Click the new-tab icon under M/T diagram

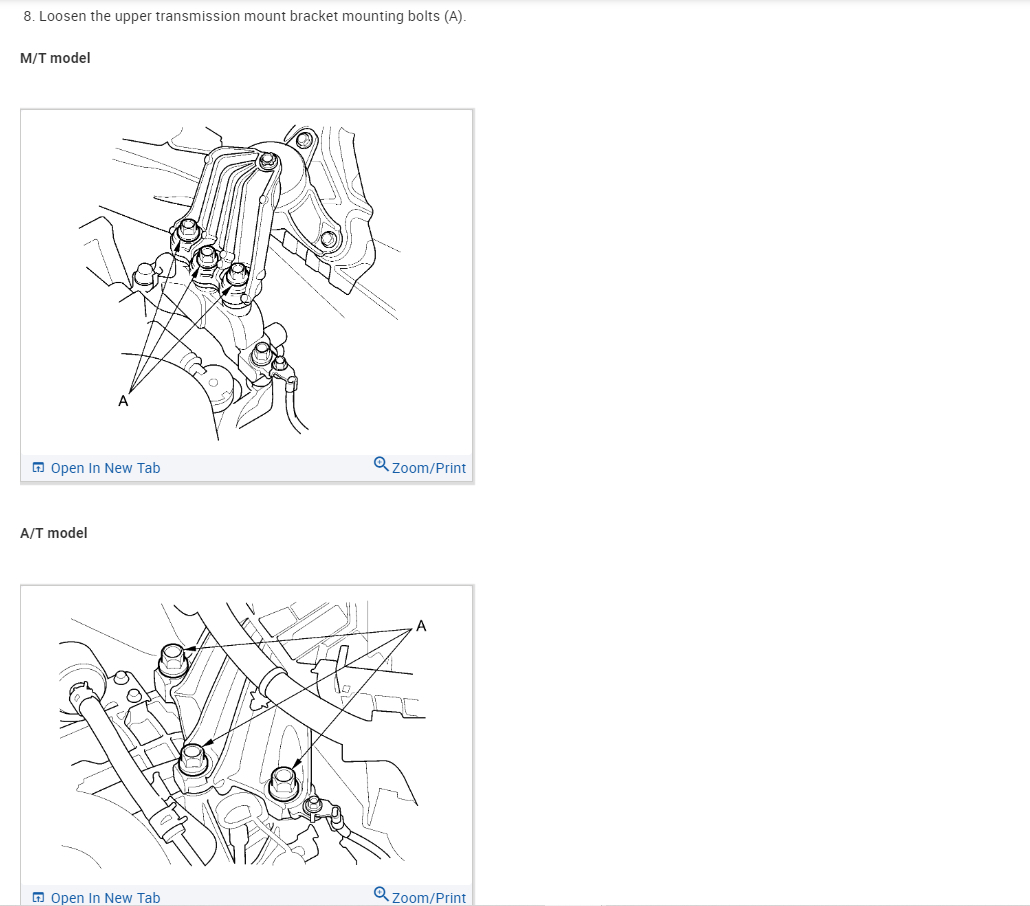(x=38, y=468)
